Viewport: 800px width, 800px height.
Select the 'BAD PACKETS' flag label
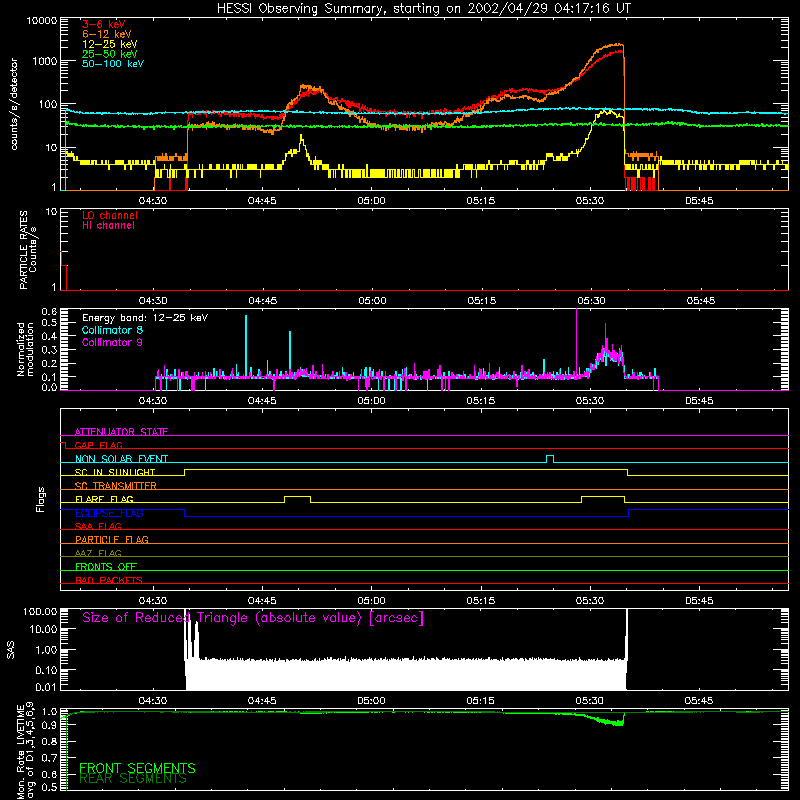[109, 580]
